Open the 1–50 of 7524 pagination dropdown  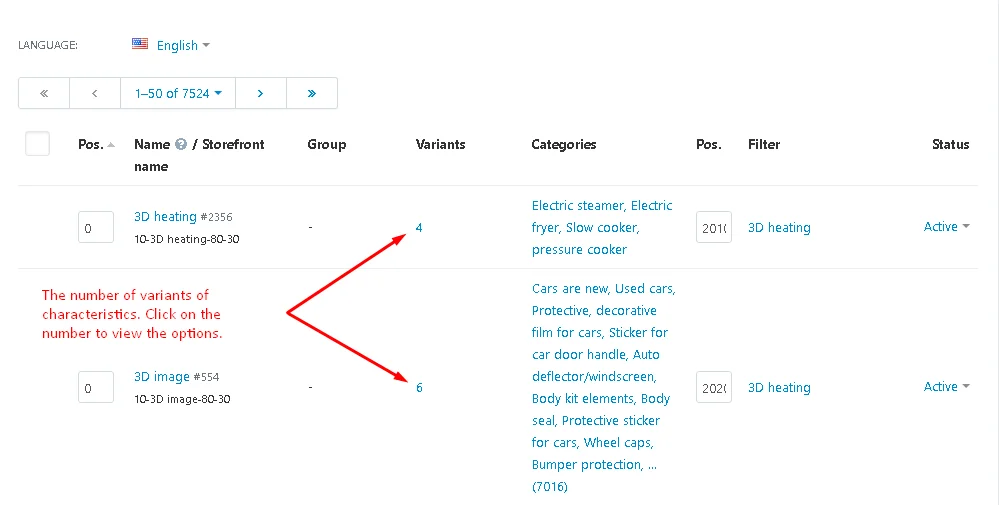177,93
